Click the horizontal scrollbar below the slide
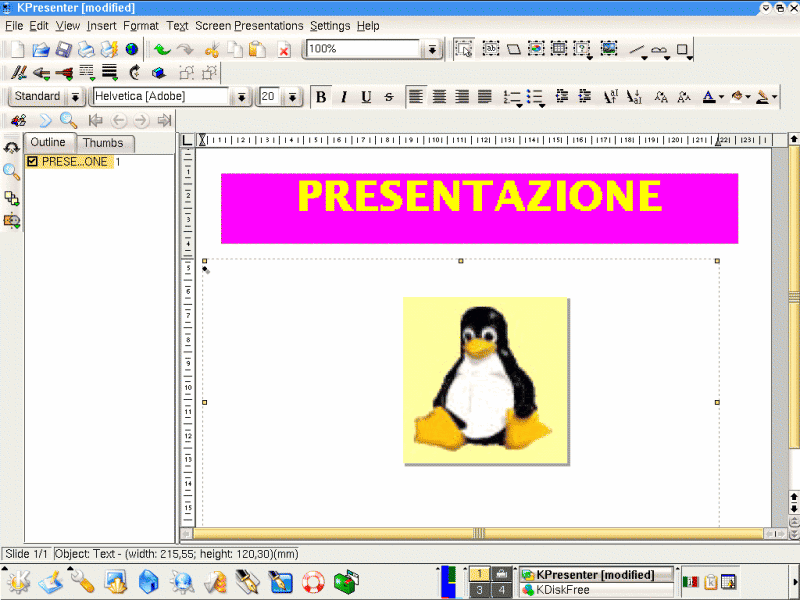The image size is (800, 600). point(479,534)
